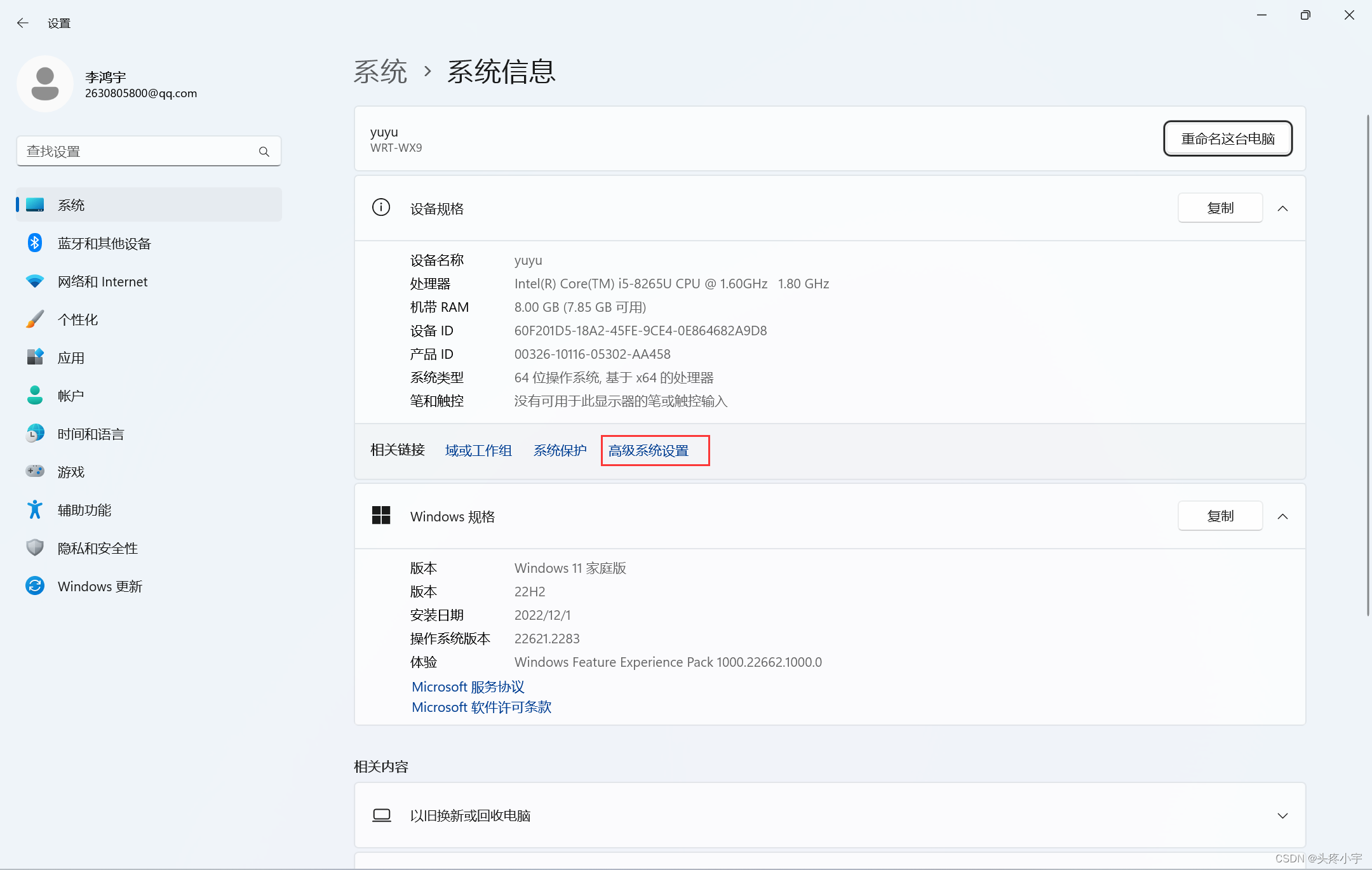Click the search magnifier icon
The image size is (1372, 870).
pos(264,152)
